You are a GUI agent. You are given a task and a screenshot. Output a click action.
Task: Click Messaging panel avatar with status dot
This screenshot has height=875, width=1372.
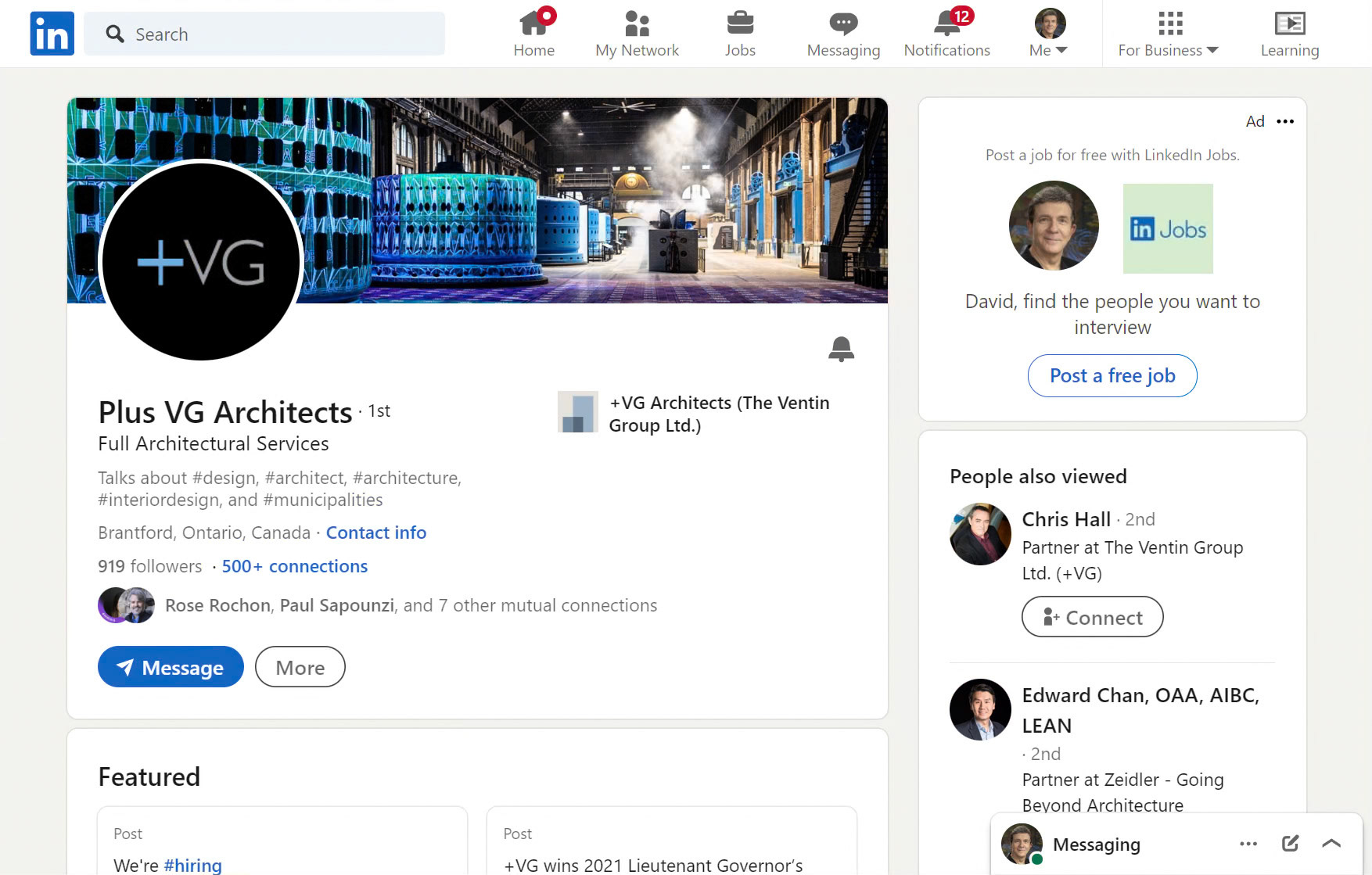[x=1022, y=844]
